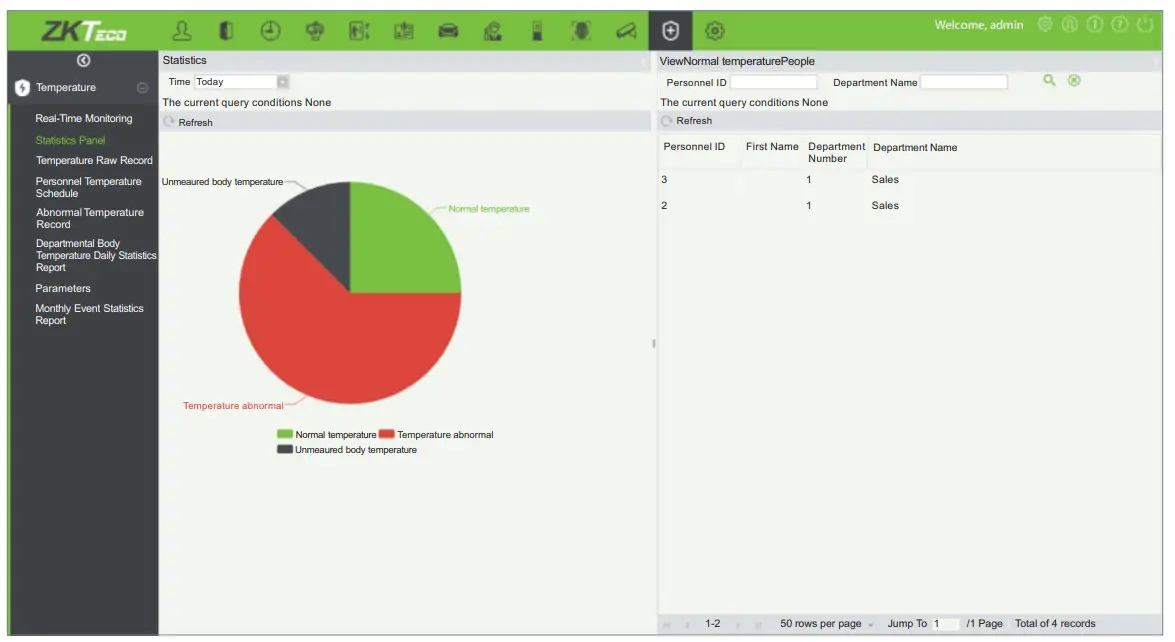Viewport: 1175px width, 642px height.
Task: Open Real-Time Monitoring
Action: (84, 118)
